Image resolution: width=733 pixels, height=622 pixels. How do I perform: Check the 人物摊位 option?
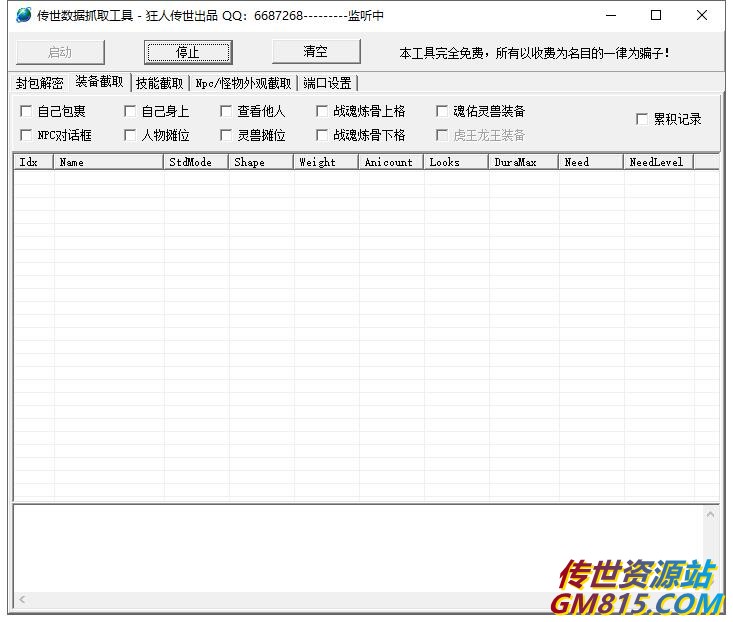[x=130, y=136]
